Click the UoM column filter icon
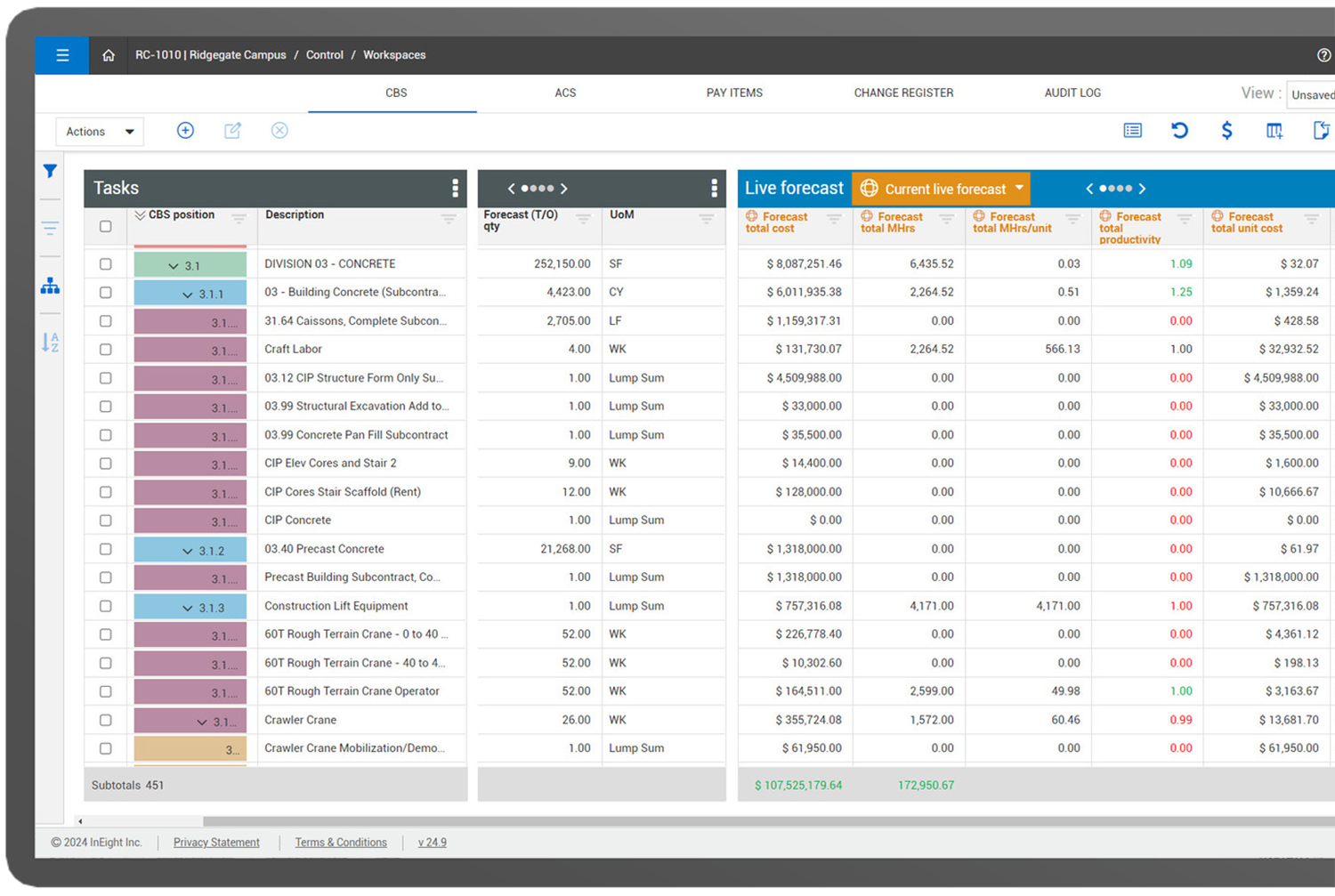The width and height of the screenshot is (1335, 896). (707, 217)
